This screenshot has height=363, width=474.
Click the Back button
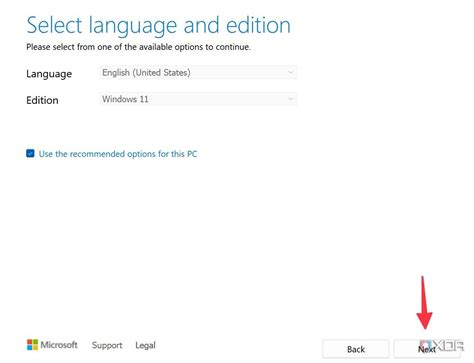356,349
